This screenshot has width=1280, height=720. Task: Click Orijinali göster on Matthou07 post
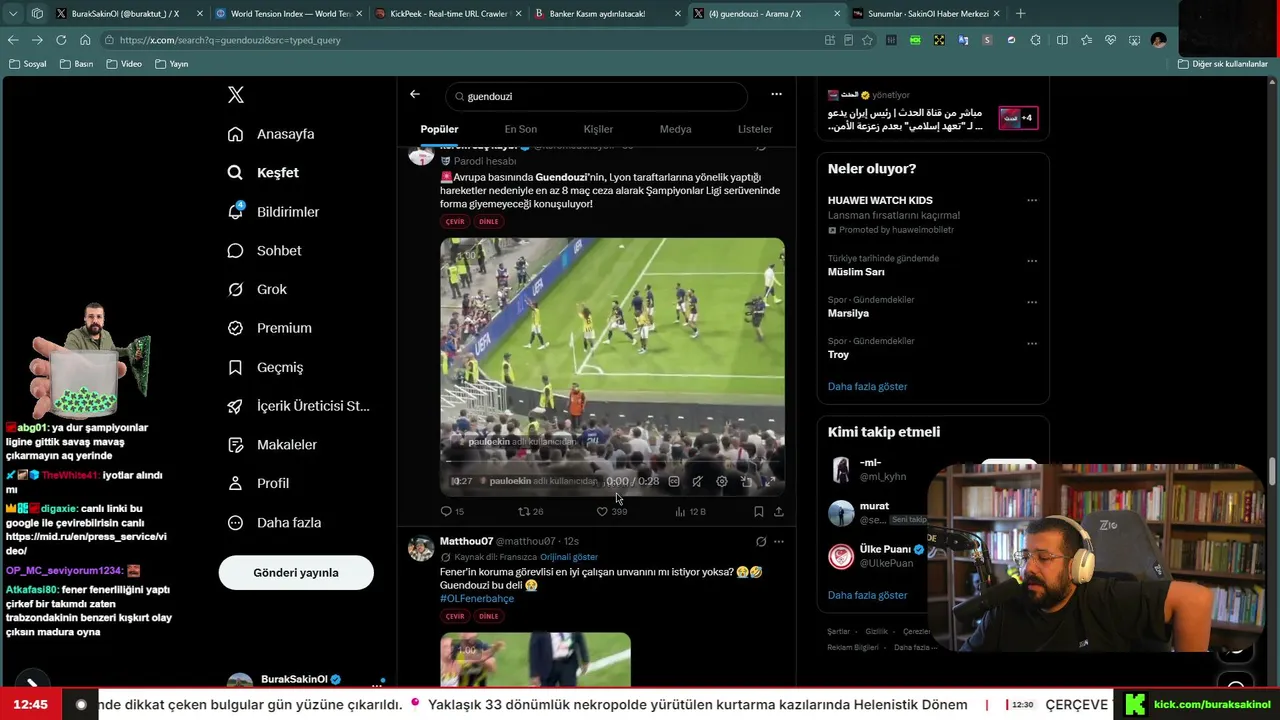(x=569, y=557)
